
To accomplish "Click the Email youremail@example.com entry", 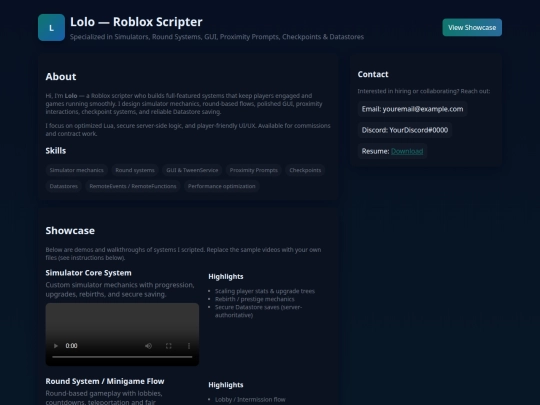I will 412,109.
